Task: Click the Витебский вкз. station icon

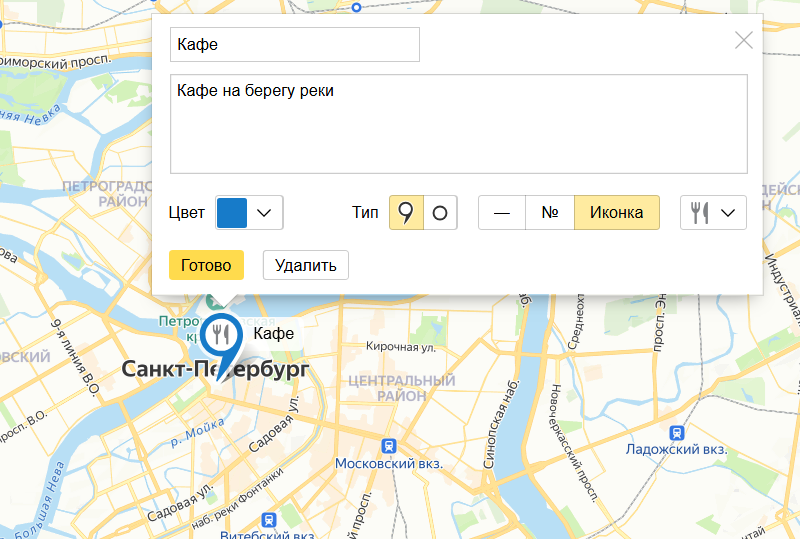Action: tap(268, 520)
